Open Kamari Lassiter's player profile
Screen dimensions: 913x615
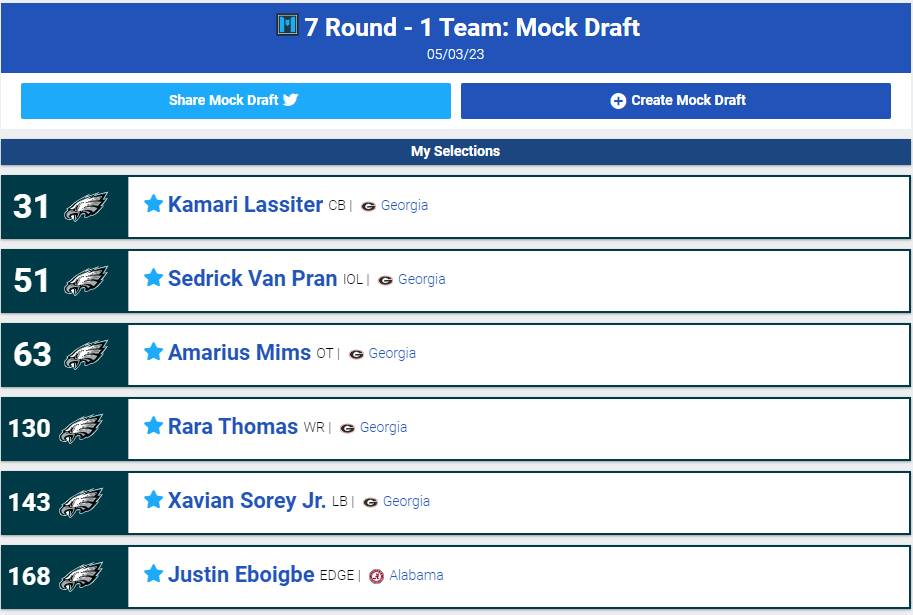click(x=245, y=205)
